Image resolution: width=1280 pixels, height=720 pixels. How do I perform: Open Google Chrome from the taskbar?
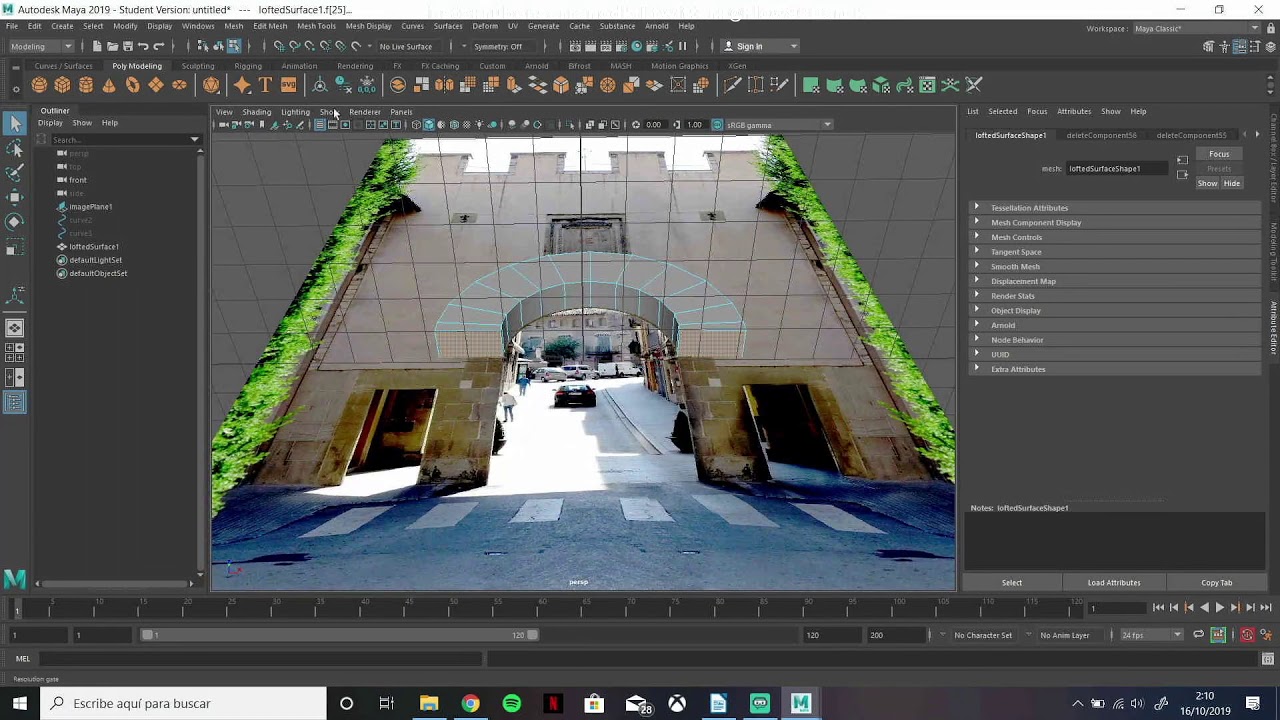click(x=470, y=704)
